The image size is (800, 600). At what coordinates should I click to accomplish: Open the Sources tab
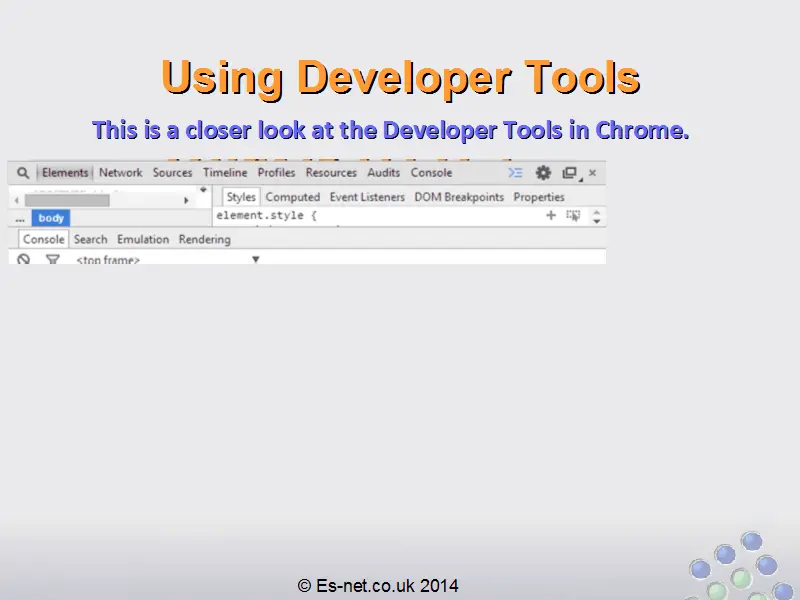pyautogui.click(x=172, y=173)
